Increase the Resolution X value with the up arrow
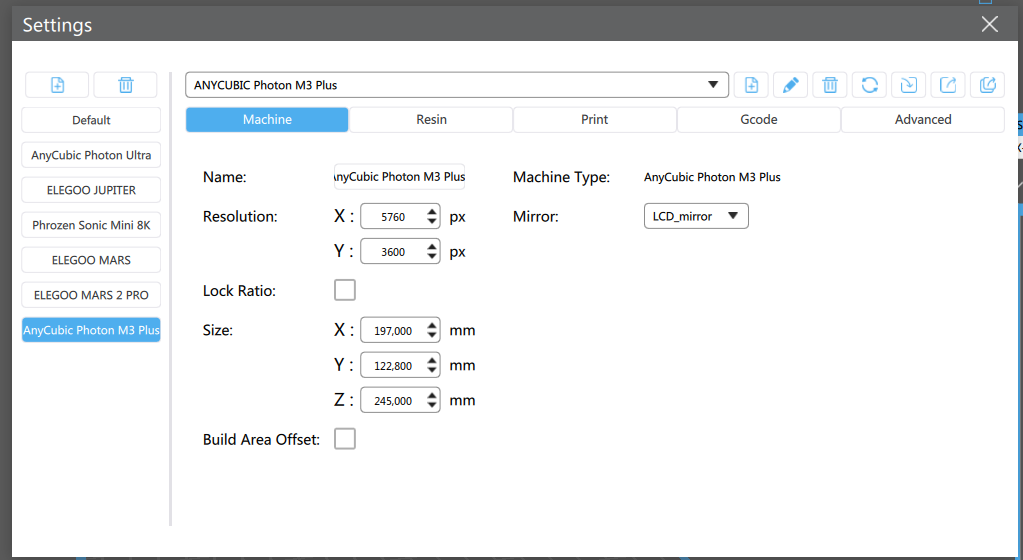Image resolution: width=1023 pixels, height=560 pixels. pos(432,211)
